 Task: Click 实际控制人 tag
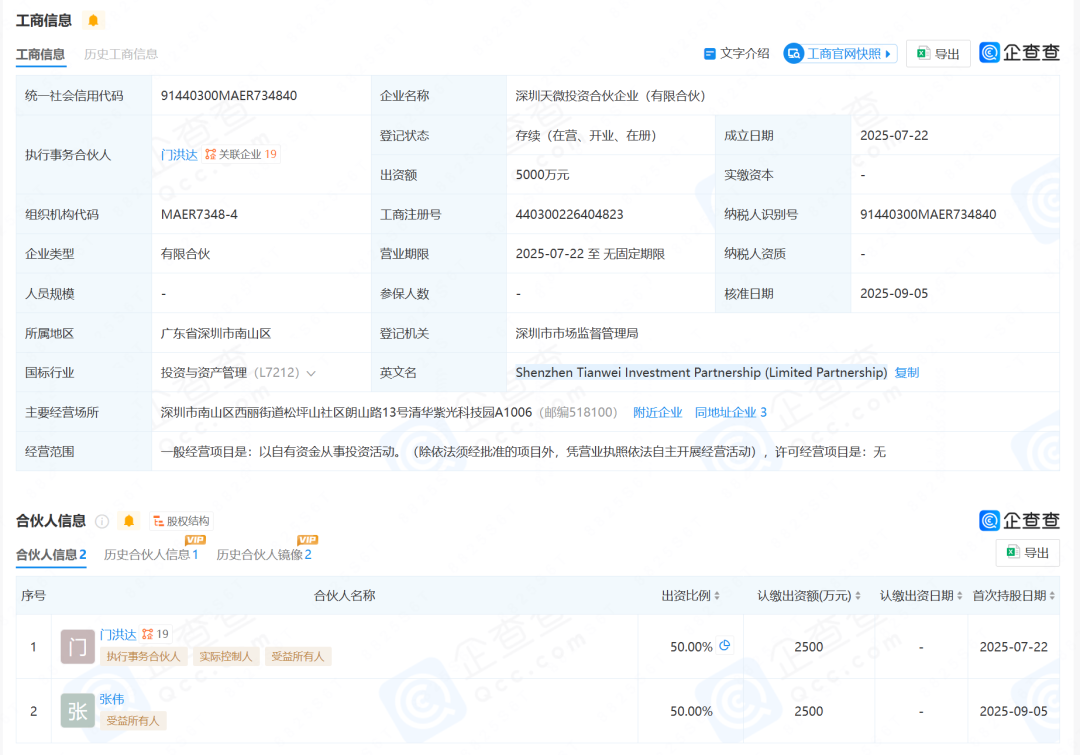coord(225,656)
